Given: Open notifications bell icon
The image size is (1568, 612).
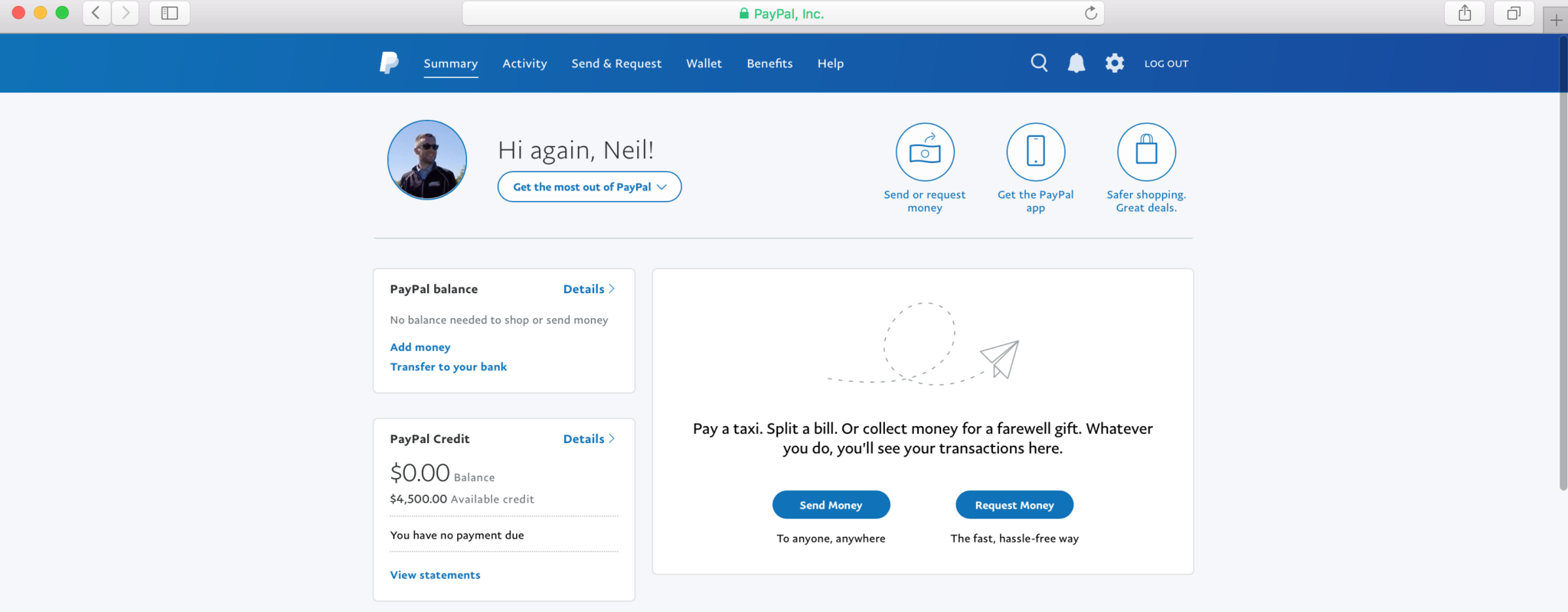Looking at the screenshot, I should coord(1076,63).
